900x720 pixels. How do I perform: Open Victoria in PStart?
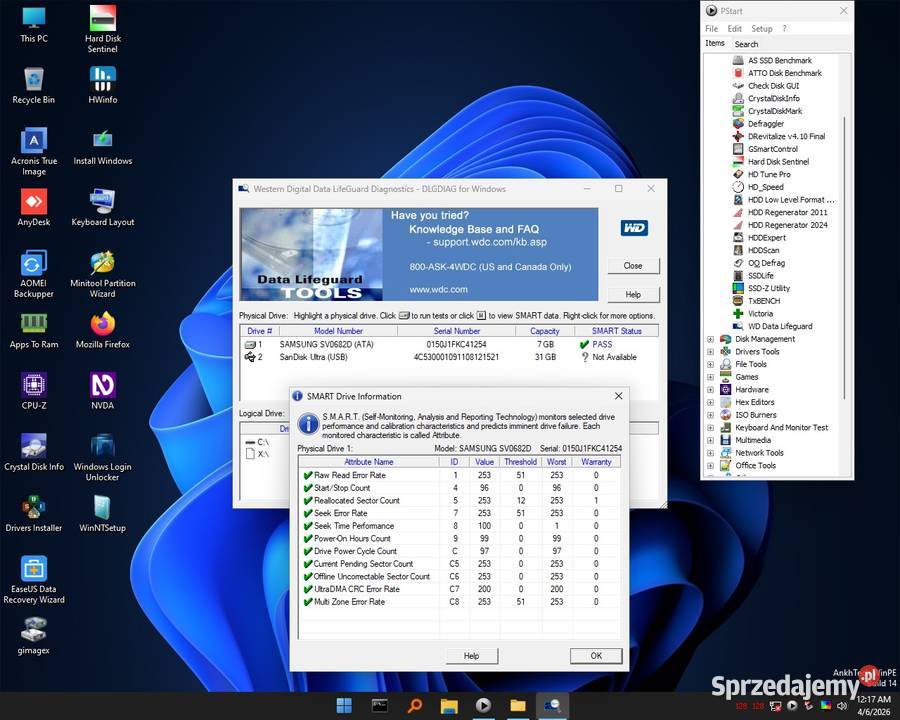(x=760, y=314)
